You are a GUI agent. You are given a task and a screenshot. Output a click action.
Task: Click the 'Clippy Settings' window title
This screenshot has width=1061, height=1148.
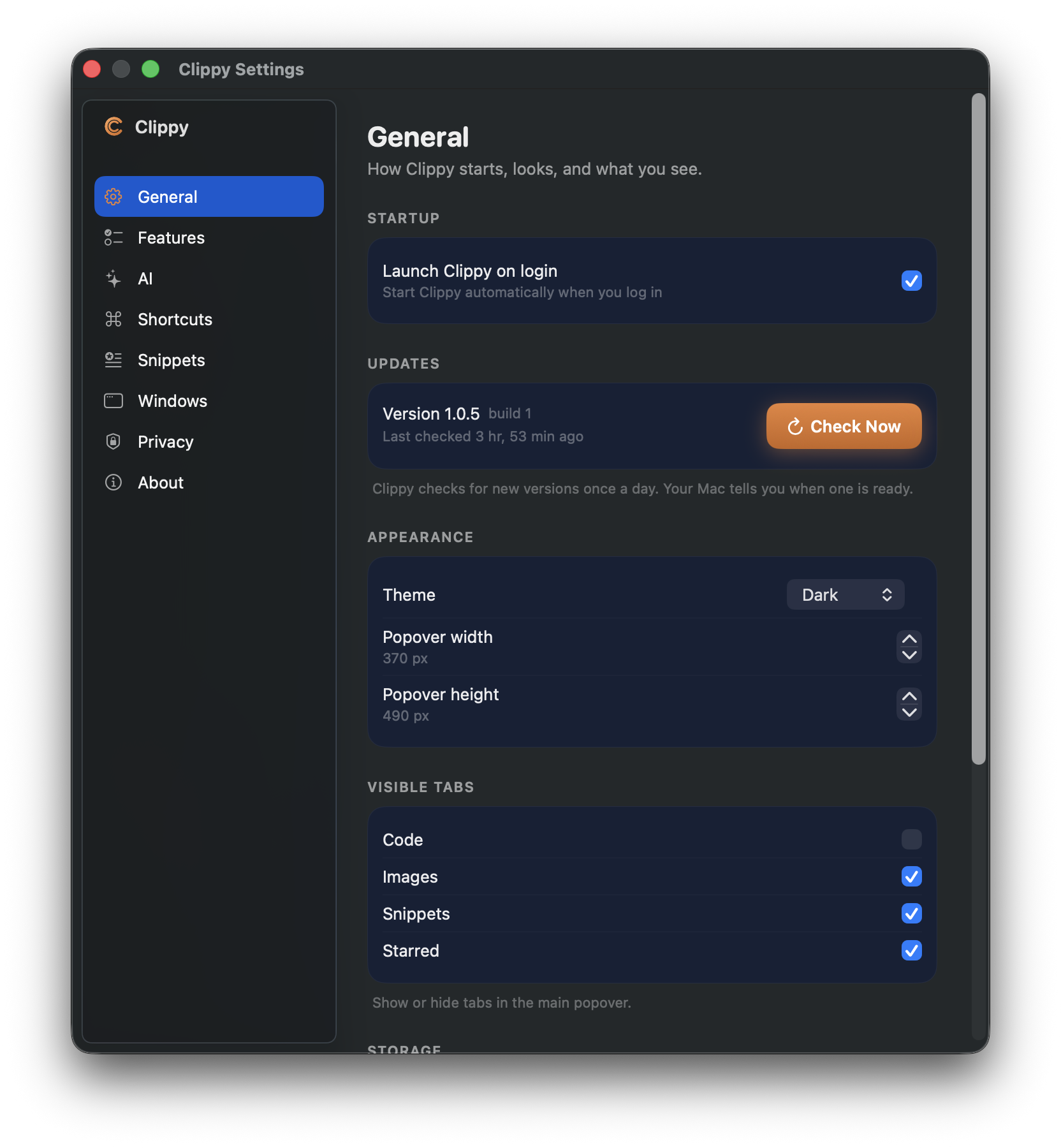point(241,69)
